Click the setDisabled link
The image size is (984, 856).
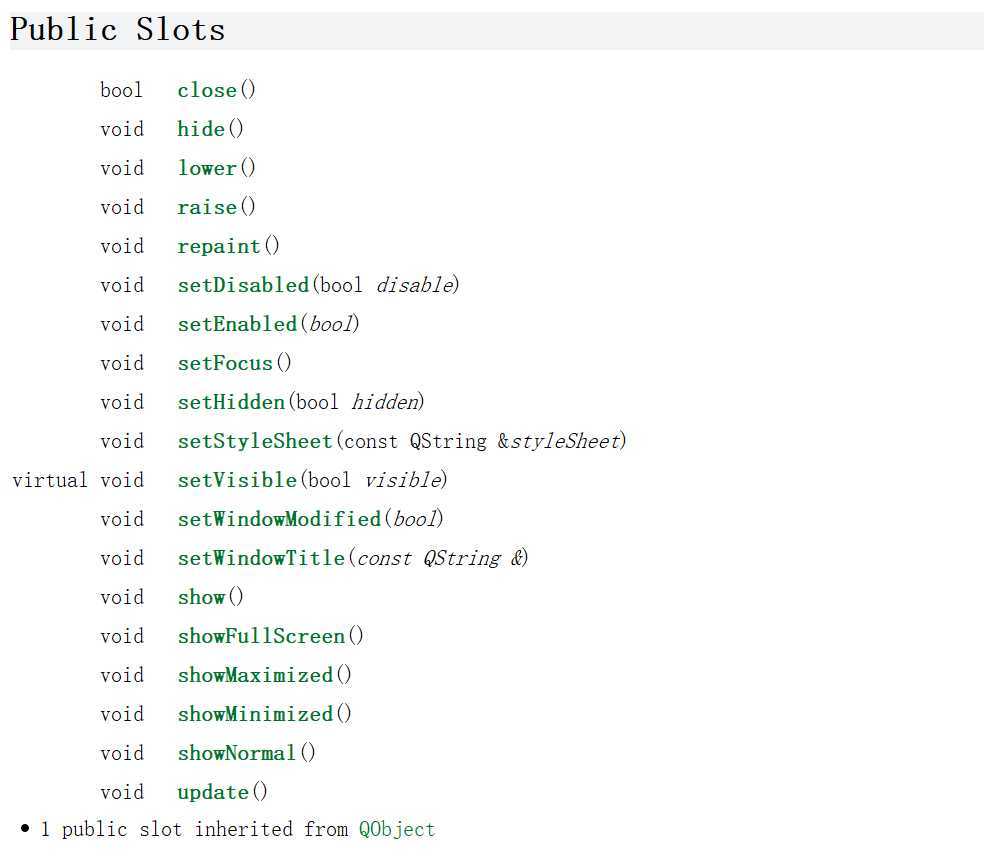(x=243, y=285)
